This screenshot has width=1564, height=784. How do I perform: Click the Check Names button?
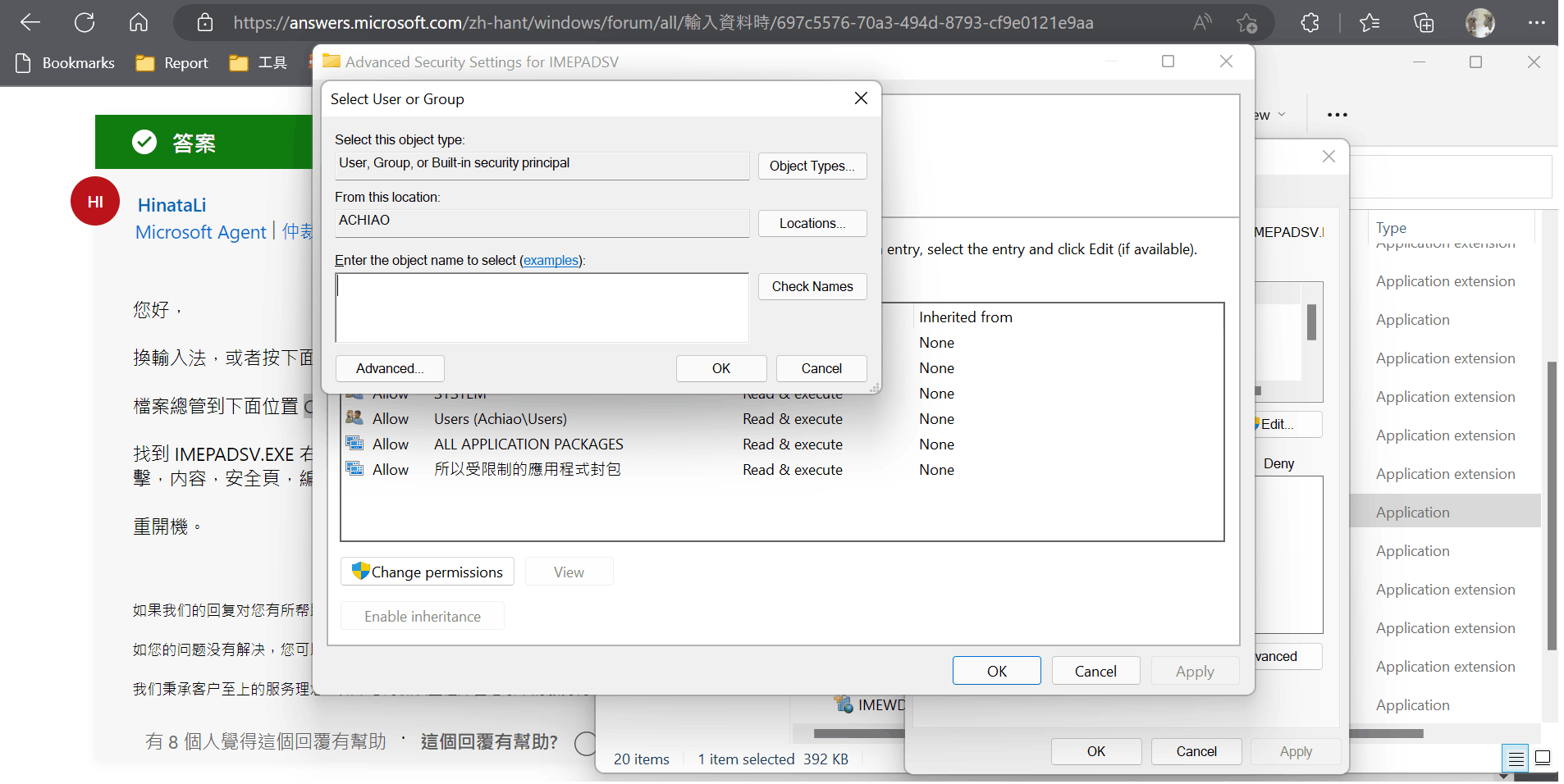812,286
